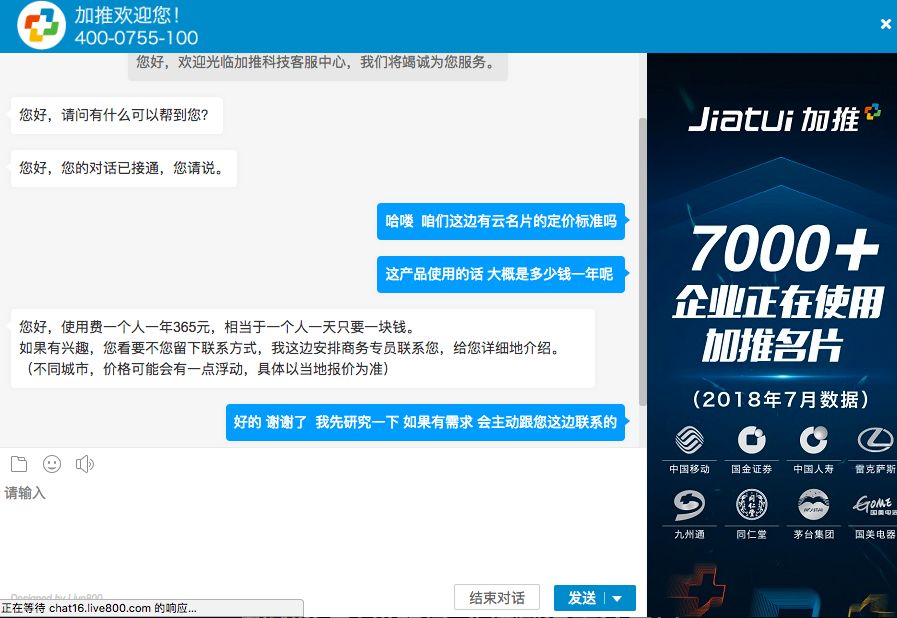Click the 同仁堂 logo icon
Image resolution: width=897 pixels, height=618 pixels.
pyautogui.click(x=751, y=506)
